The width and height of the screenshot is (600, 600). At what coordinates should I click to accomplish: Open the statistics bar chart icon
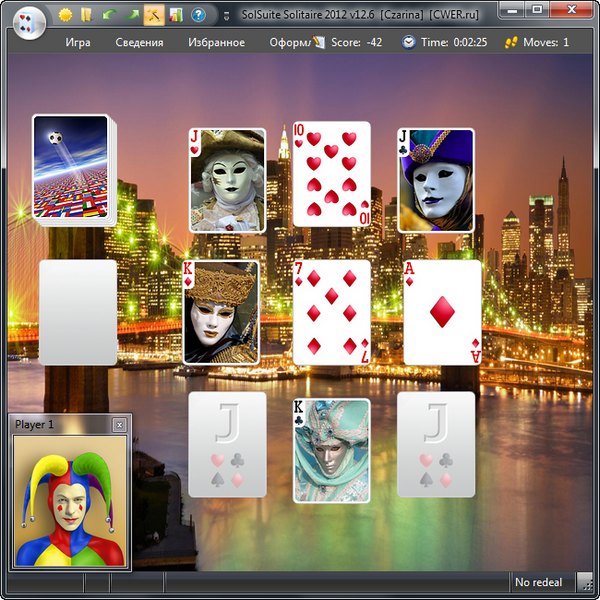(175, 15)
